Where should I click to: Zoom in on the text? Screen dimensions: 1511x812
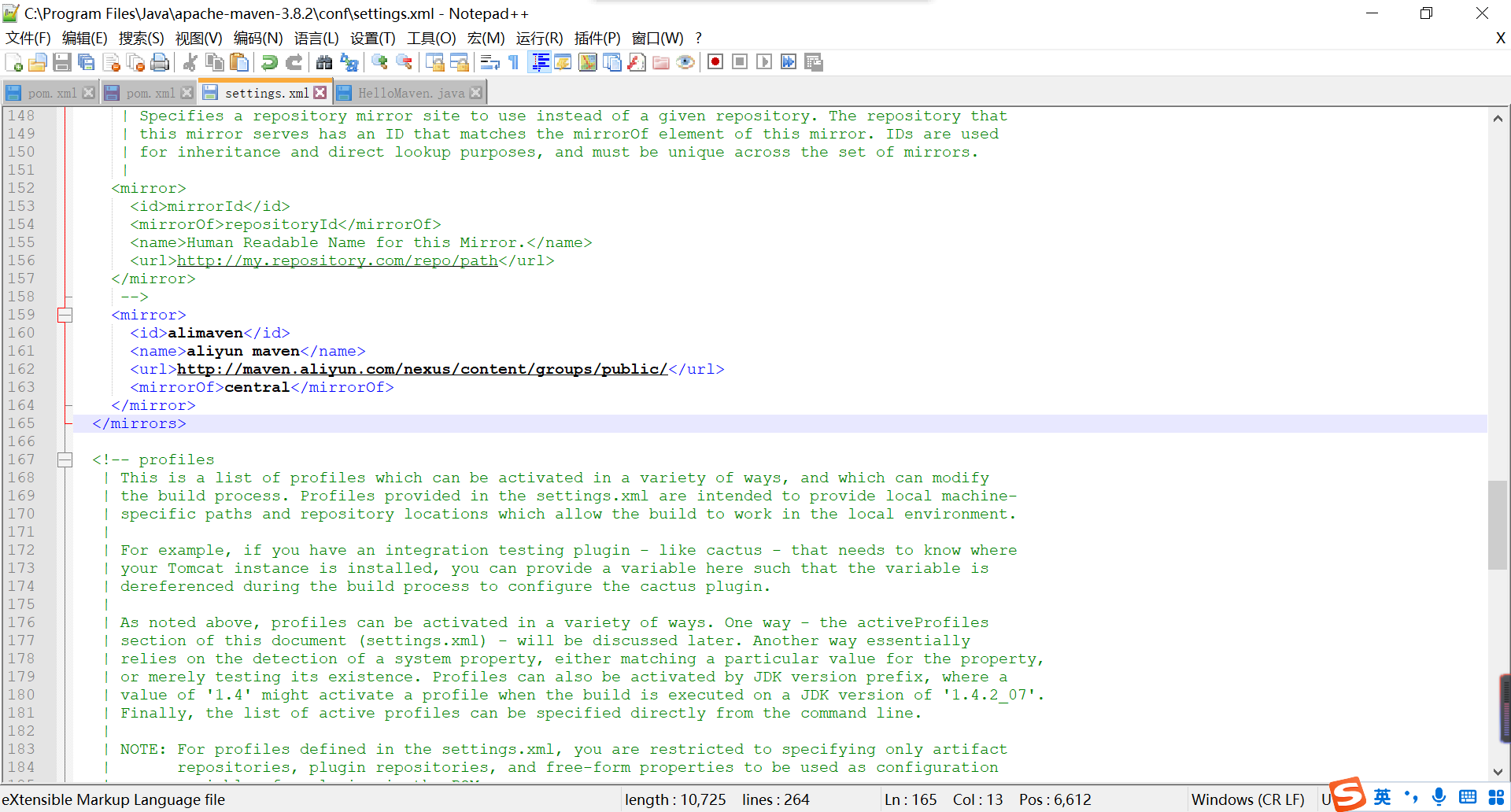click(380, 62)
